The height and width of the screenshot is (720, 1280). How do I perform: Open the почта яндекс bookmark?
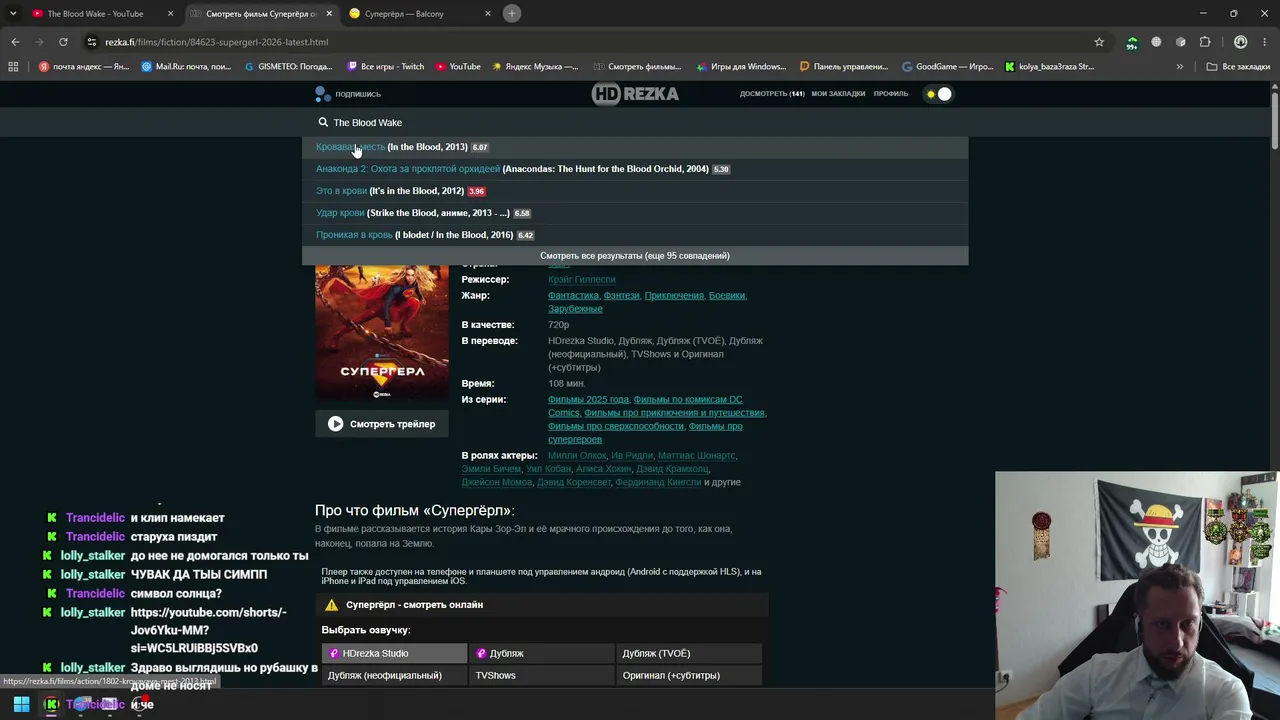click(84, 67)
